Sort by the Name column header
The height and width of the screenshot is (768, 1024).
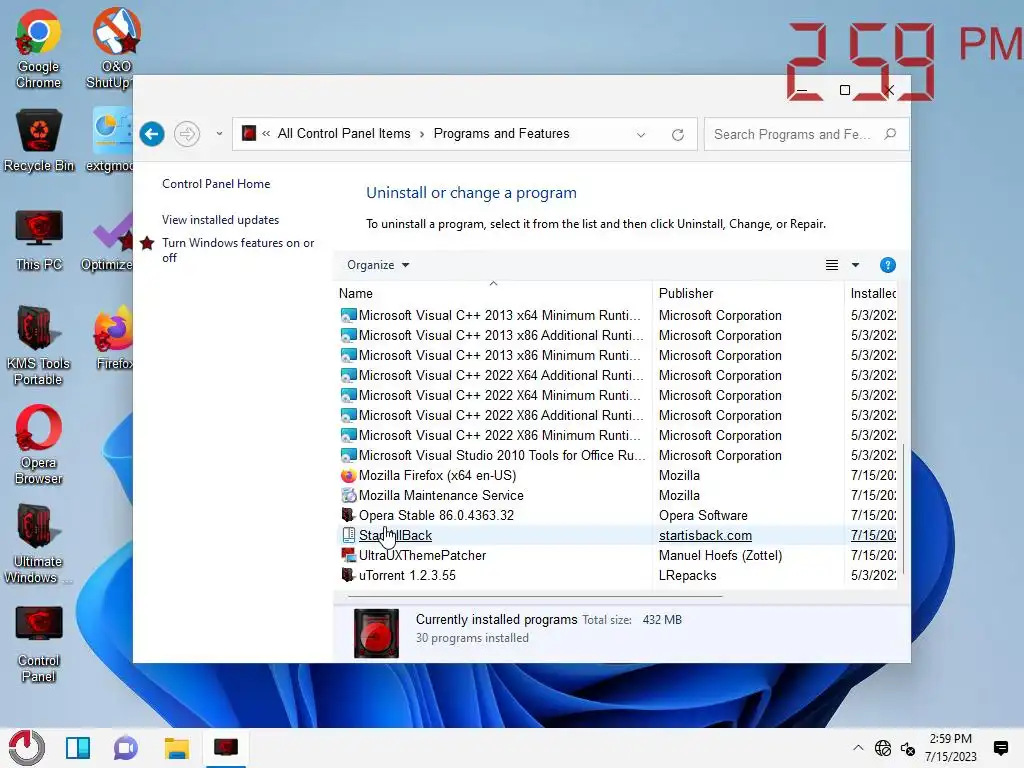tap(493, 293)
